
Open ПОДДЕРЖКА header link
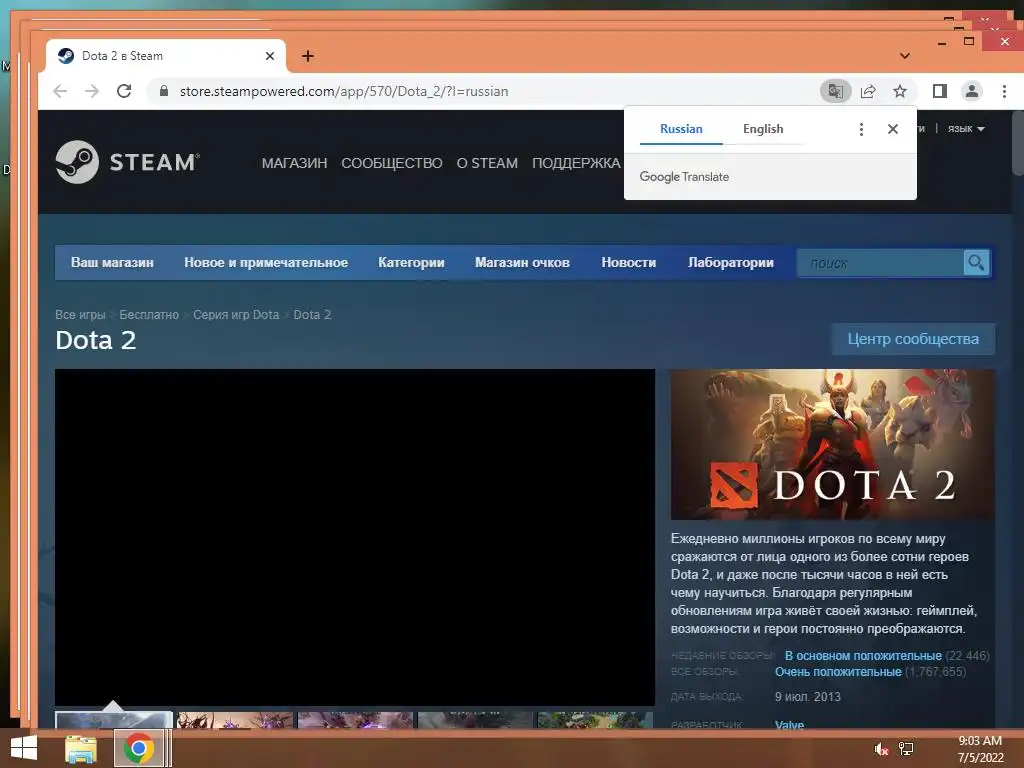pos(575,163)
